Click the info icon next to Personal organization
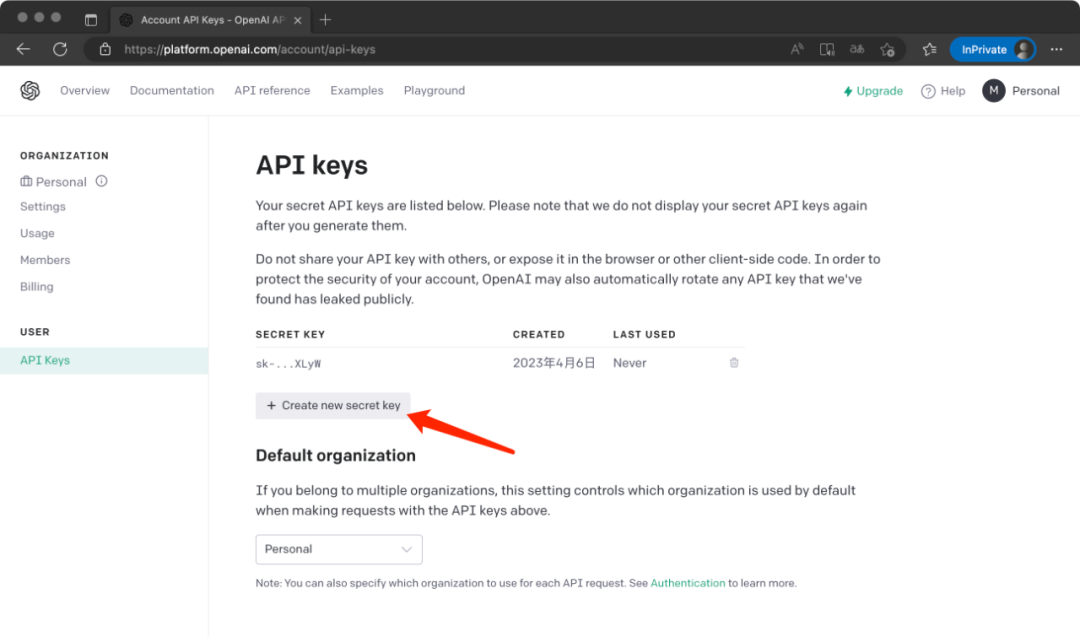This screenshot has height=637, width=1080. tap(101, 182)
